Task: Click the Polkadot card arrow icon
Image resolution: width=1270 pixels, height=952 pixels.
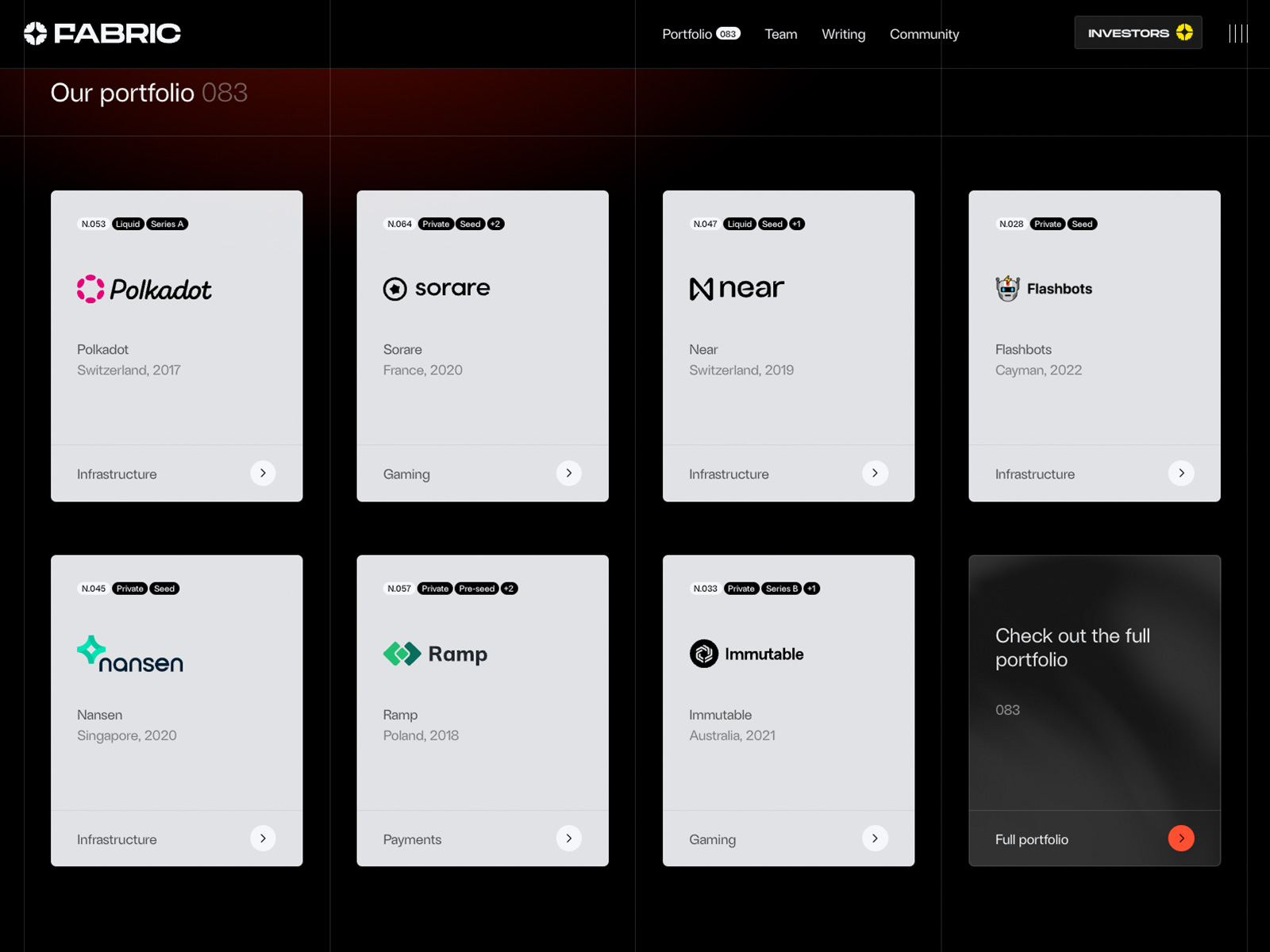Action: (x=263, y=474)
